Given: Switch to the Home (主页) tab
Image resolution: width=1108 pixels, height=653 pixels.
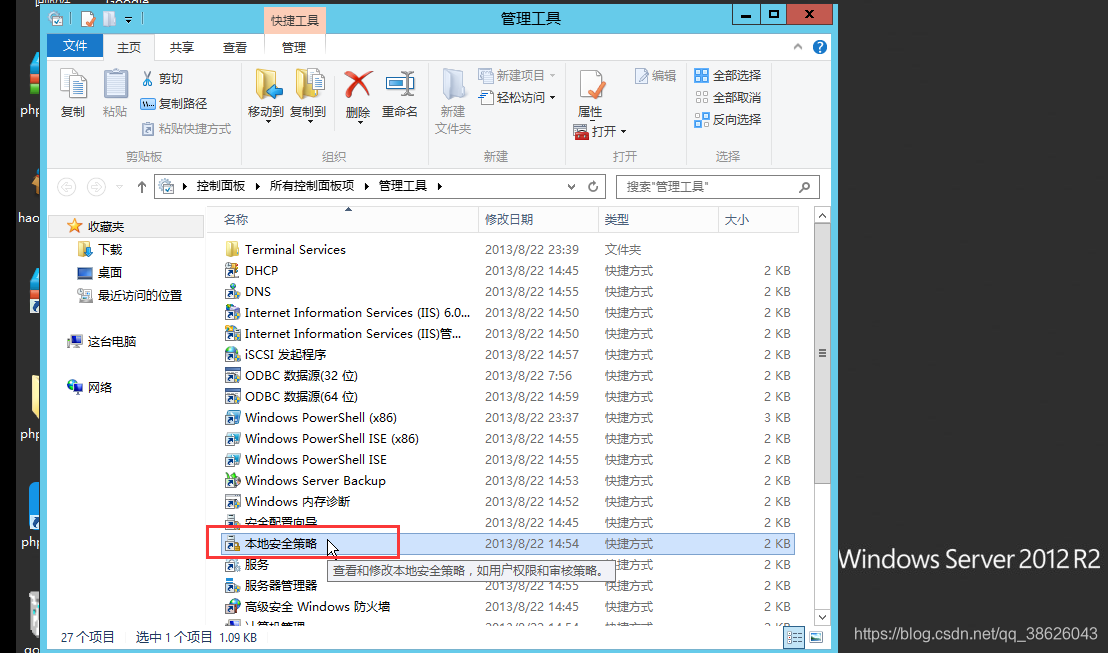Looking at the screenshot, I should click(x=129, y=47).
